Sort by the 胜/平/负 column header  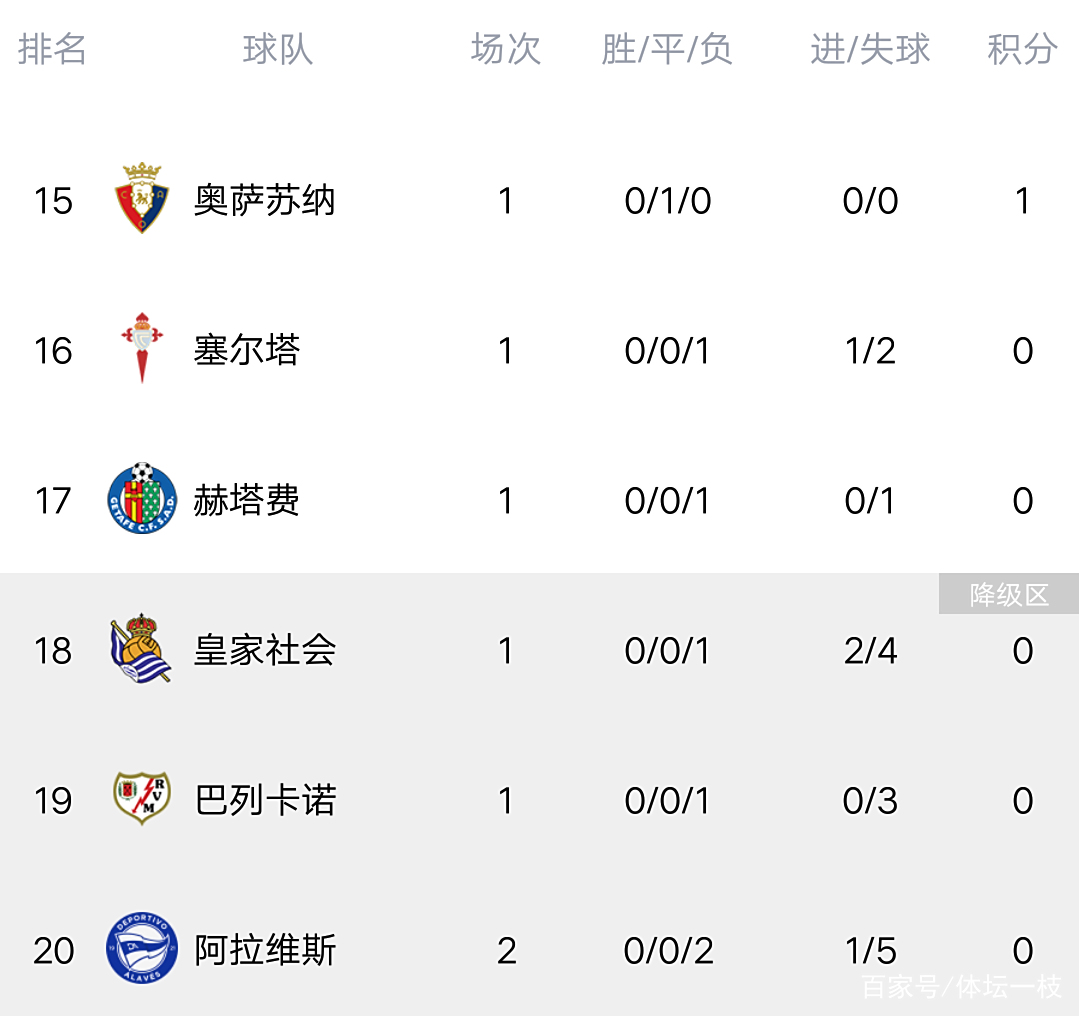coord(667,49)
